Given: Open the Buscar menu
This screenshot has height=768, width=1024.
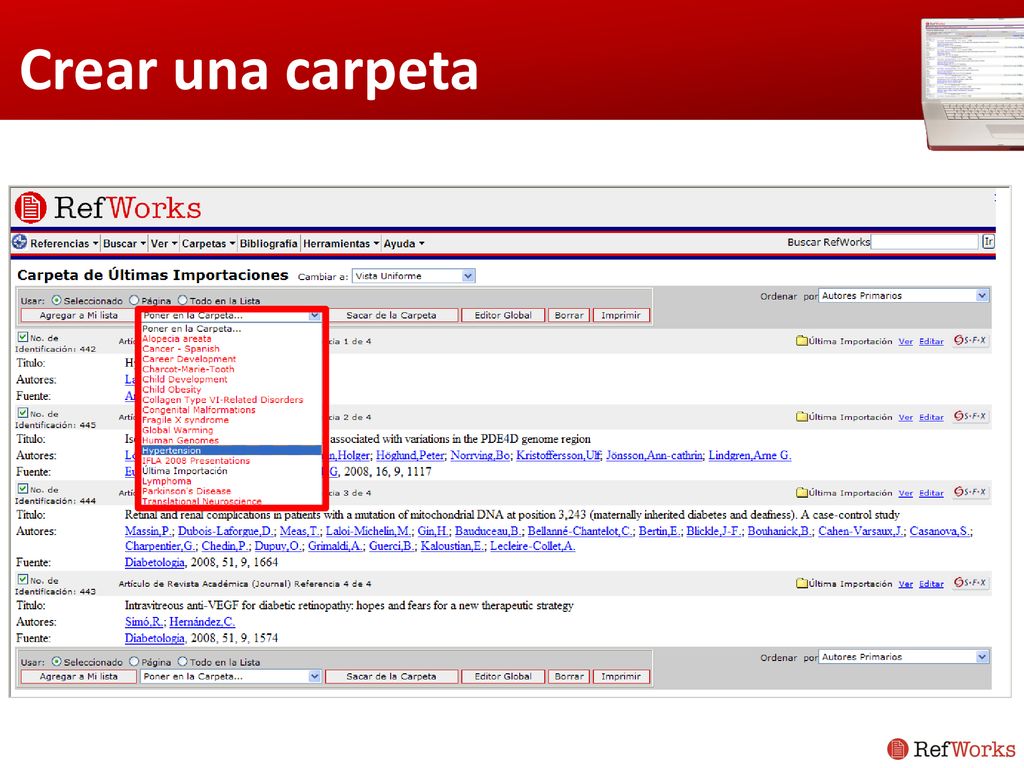Looking at the screenshot, I should 124,243.
